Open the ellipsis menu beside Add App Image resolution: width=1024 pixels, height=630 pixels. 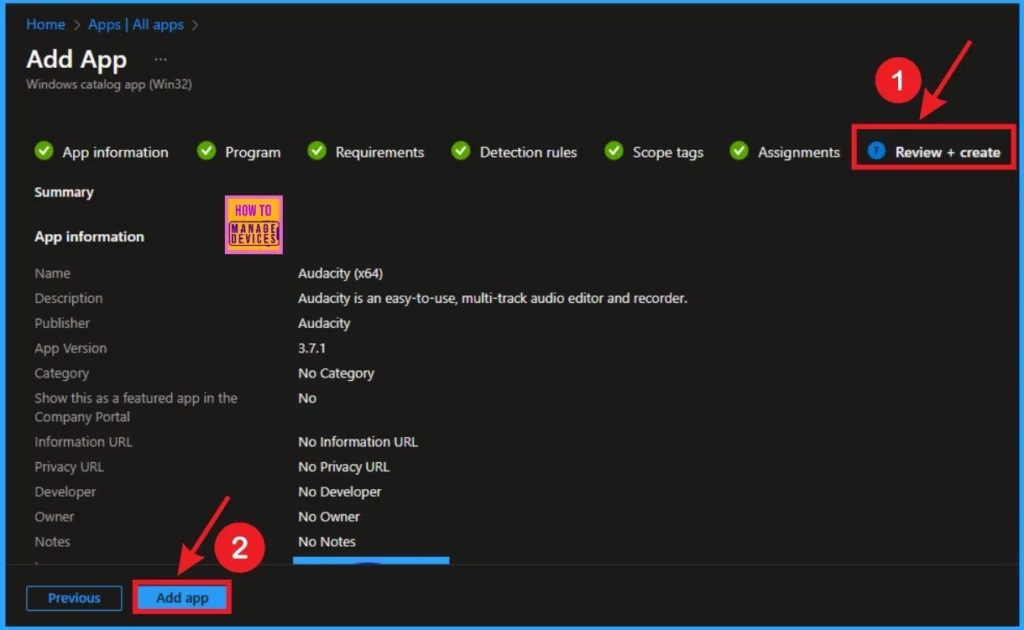click(x=161, y=59)
